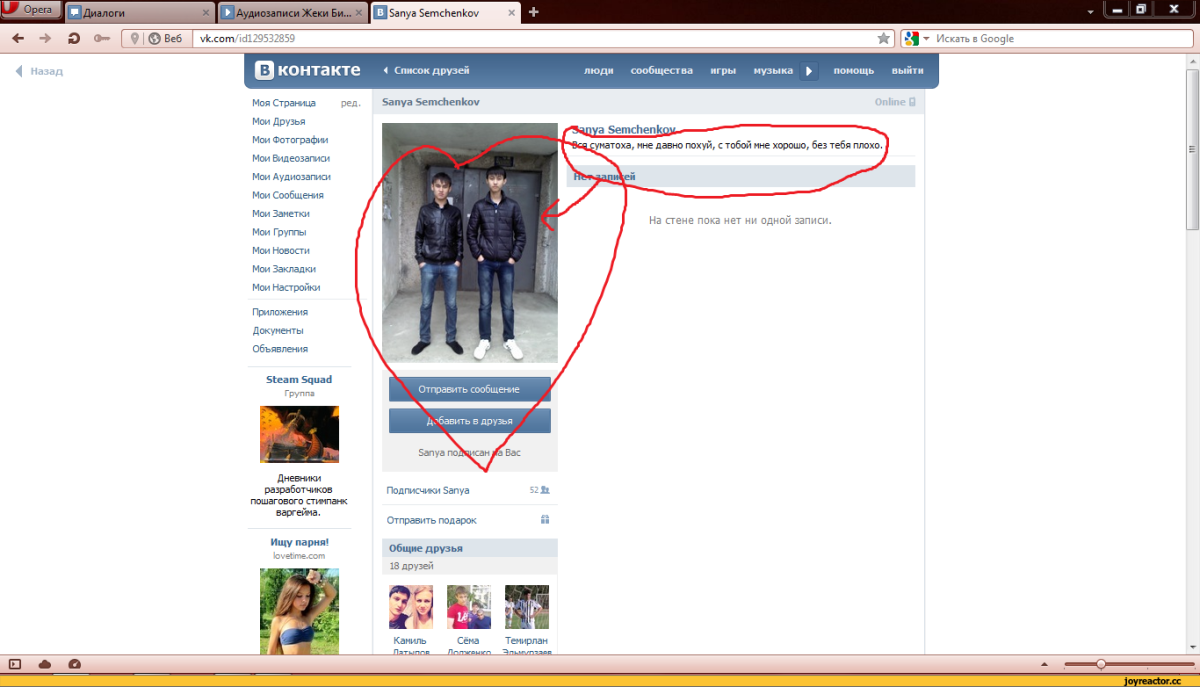Open the tab list dropdown arrow at top right

tap(1090, 12)
